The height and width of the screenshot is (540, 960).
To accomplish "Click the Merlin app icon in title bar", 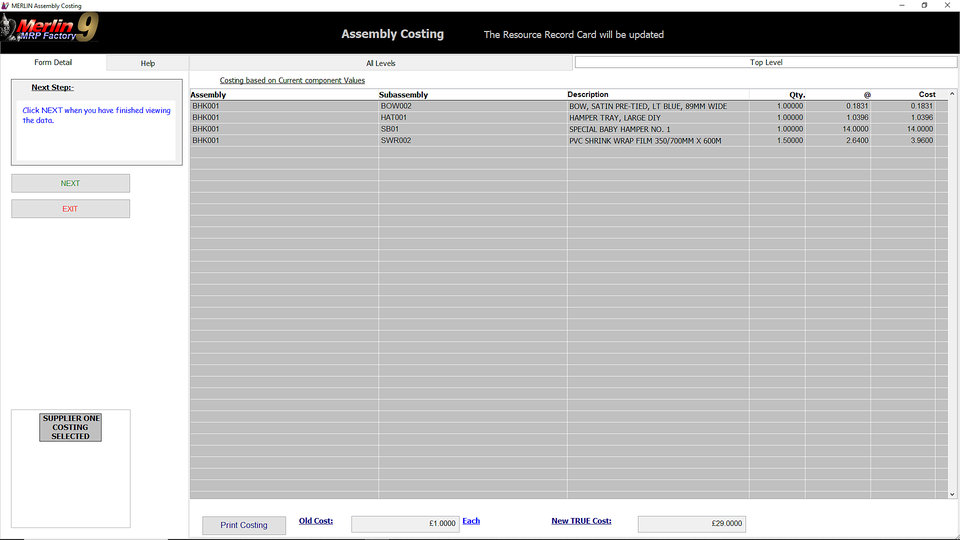I will (x=6, y=5).
